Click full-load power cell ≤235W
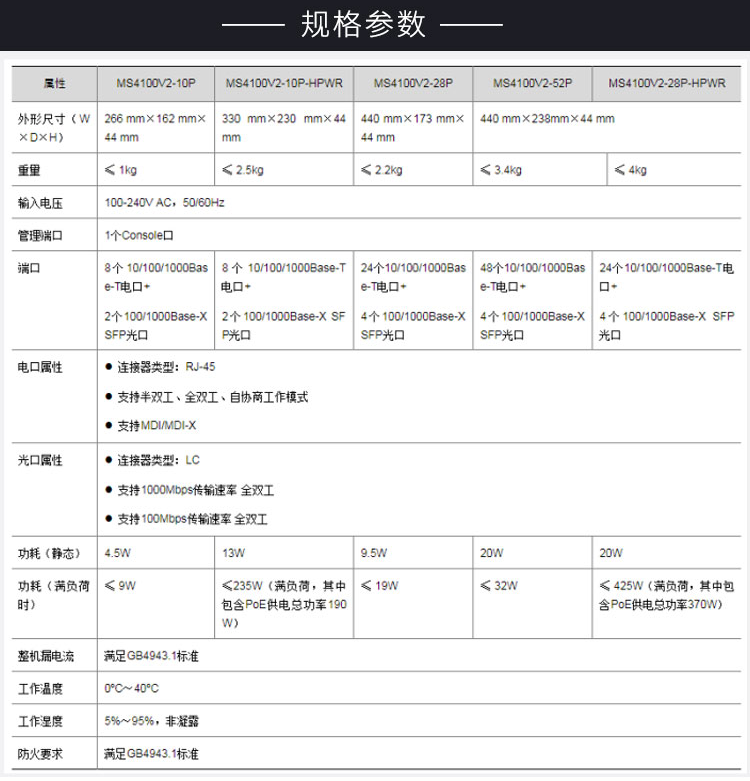The image size is (750, 781). (284, 605)
